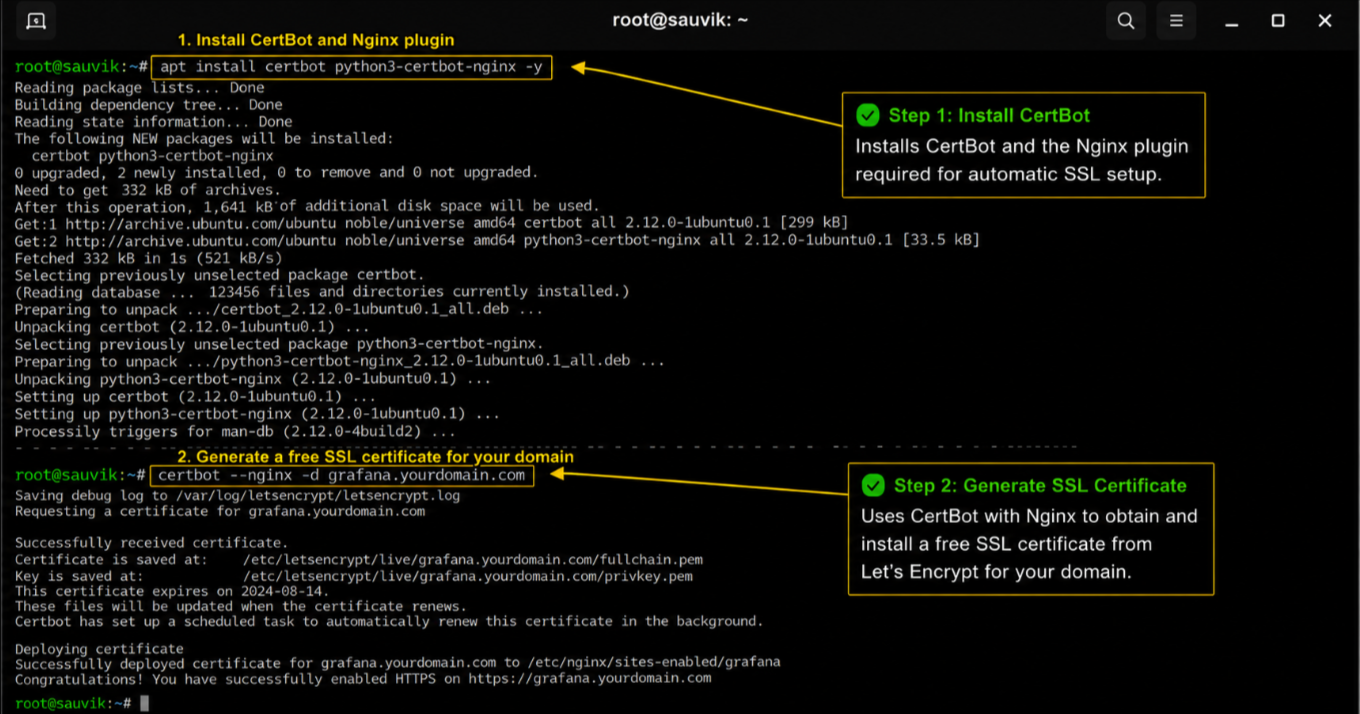Click the '(Reading database ... 123456 files' line
The image size is (1360, 714).
coord(322,292)
